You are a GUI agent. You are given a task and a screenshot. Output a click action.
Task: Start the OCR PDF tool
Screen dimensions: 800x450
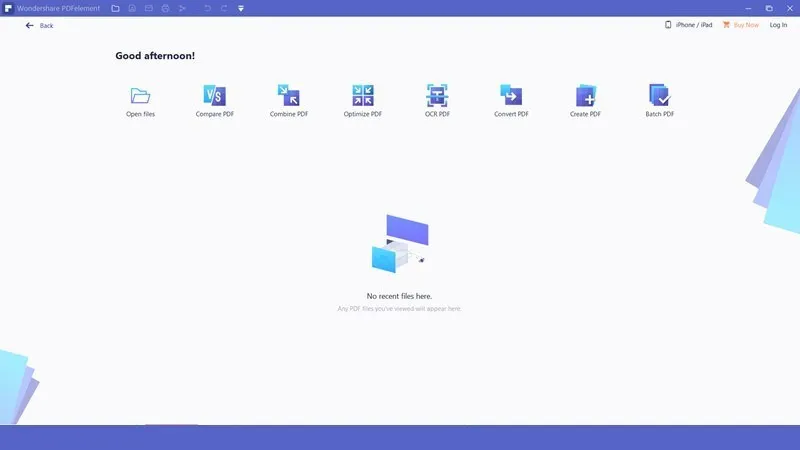point(437,96)
